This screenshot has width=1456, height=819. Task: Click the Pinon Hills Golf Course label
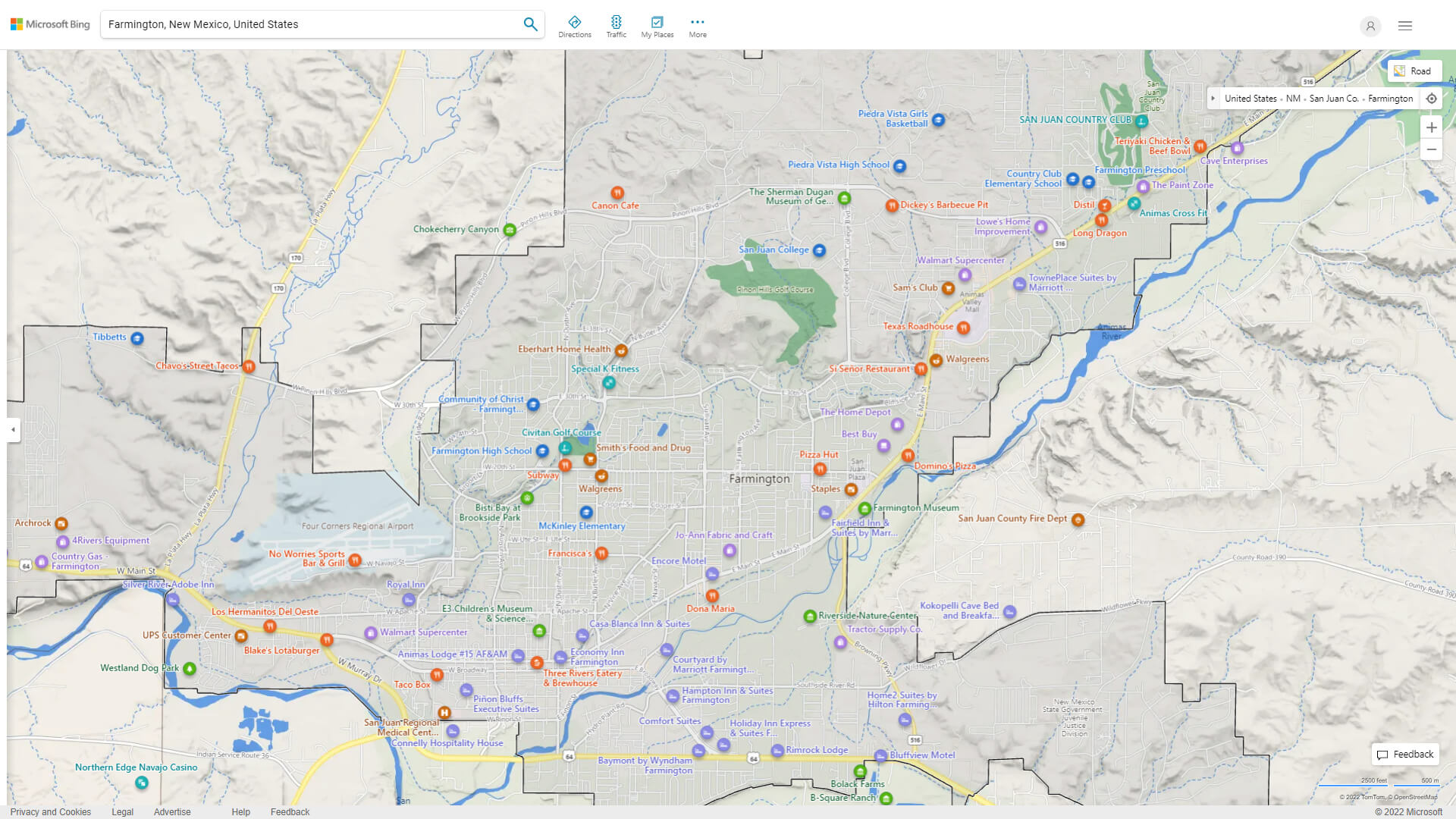[x=775, y=290]
